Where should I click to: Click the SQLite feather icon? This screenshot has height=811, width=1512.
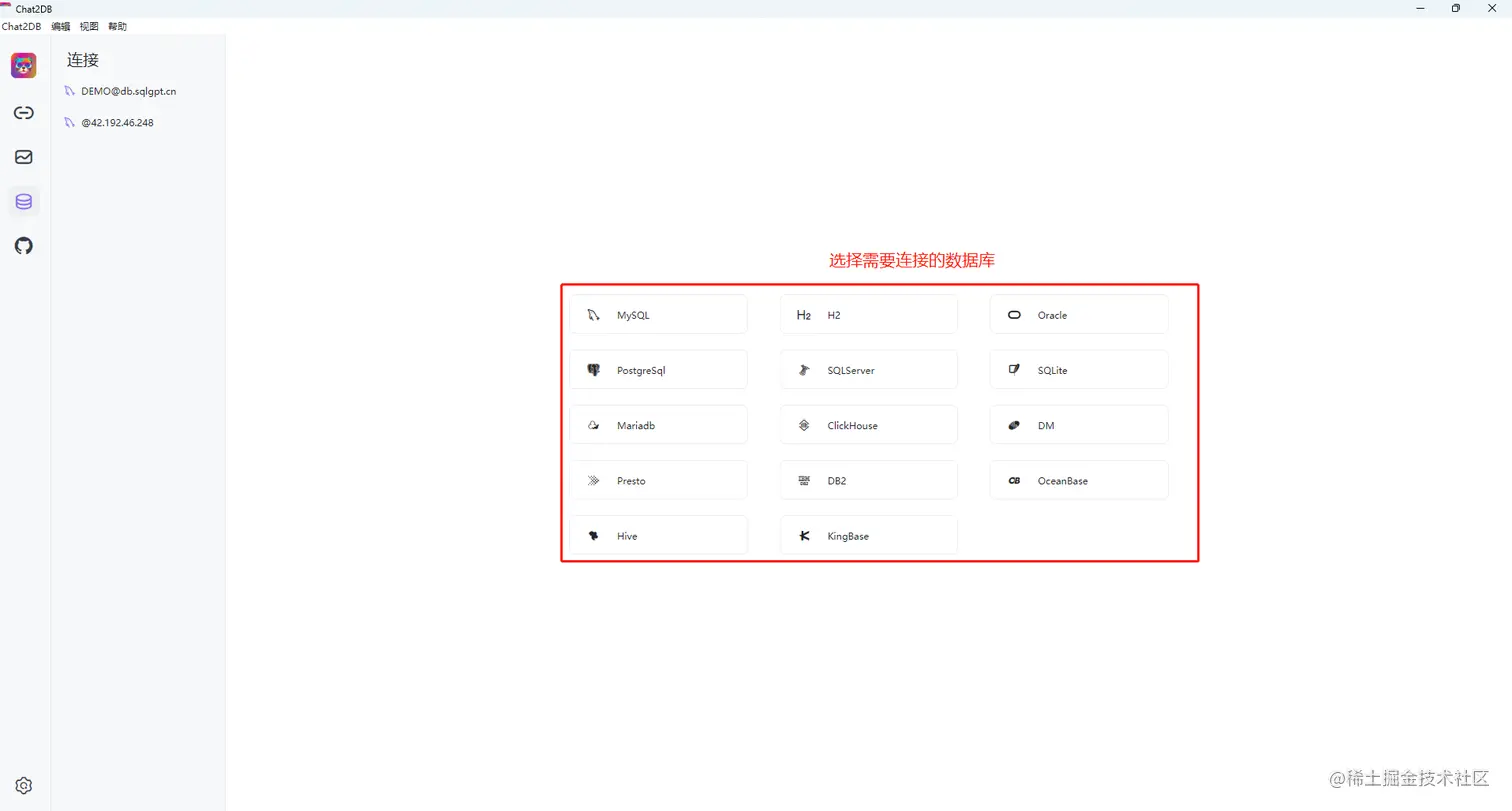click(x=1014, y=370)
